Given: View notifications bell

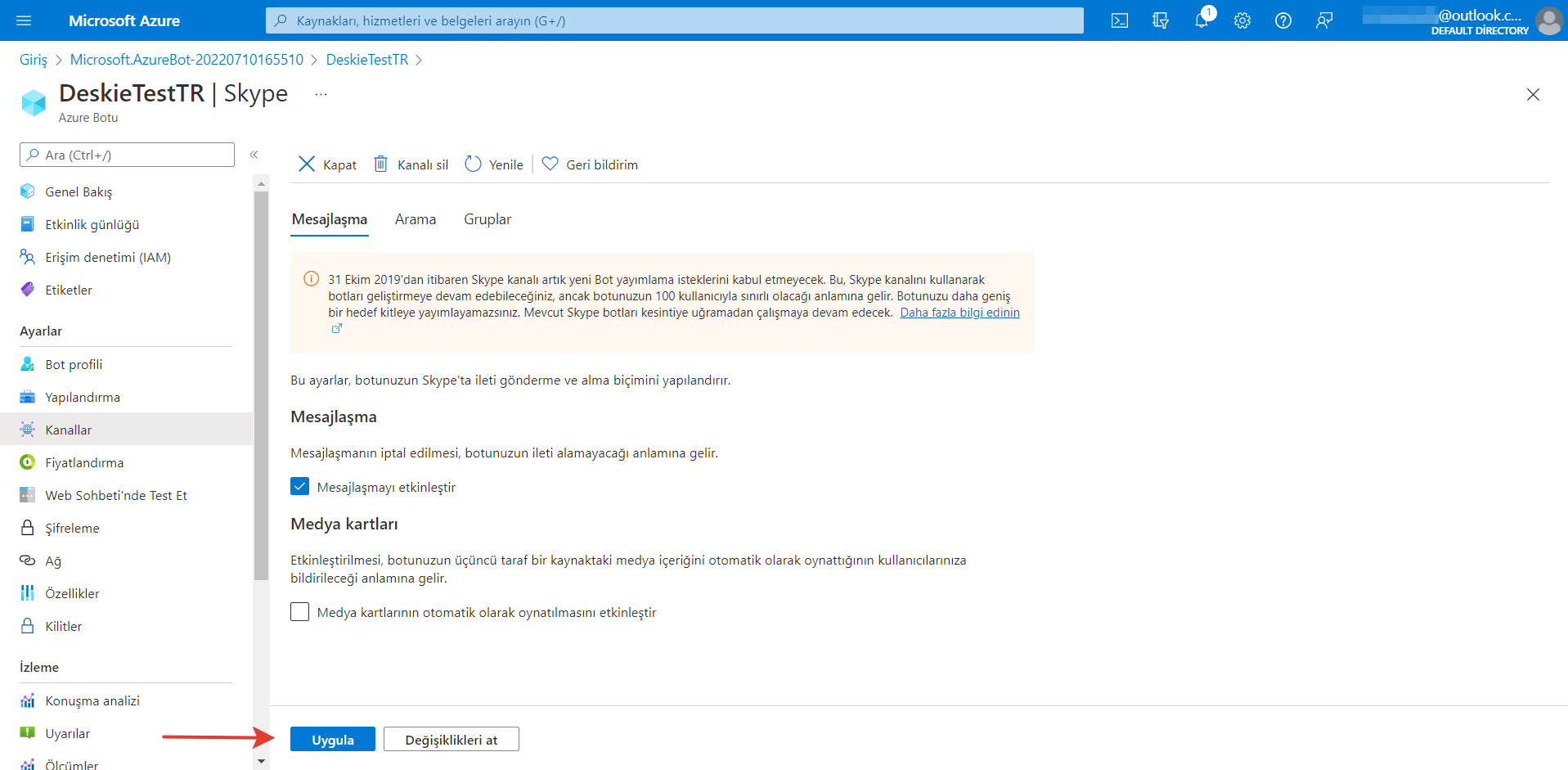Looking at the screenshot, I should coord(1202,20).
